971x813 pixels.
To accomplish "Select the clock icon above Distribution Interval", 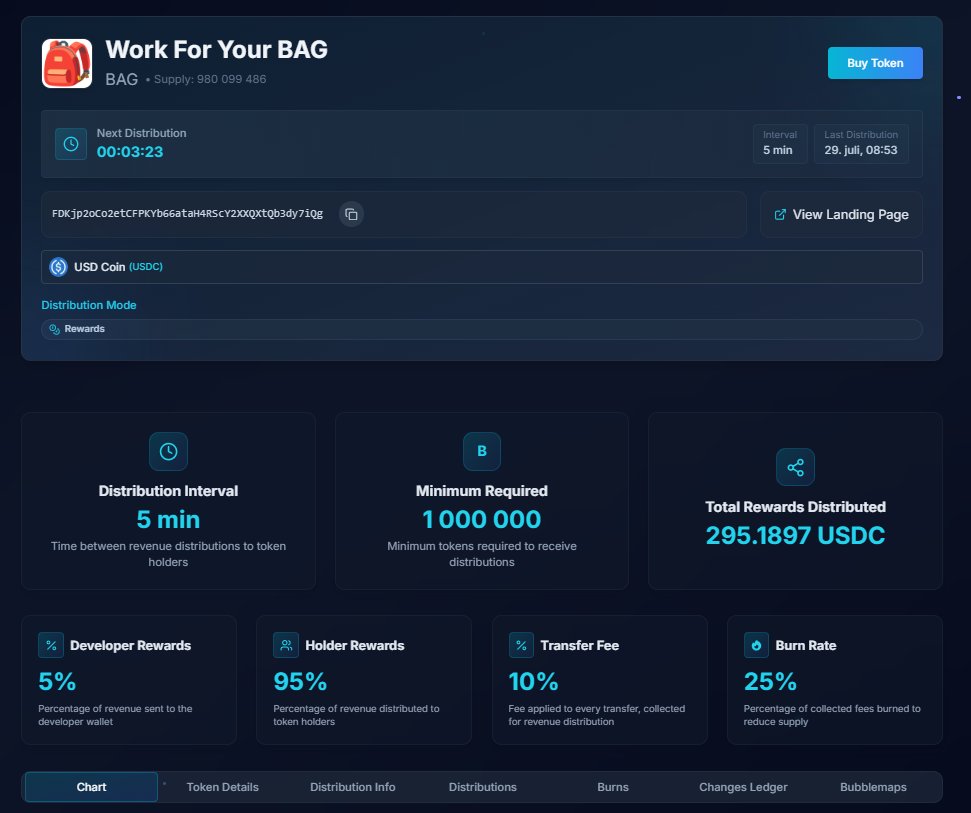I will pyautogui.click(x=168, y=451).
